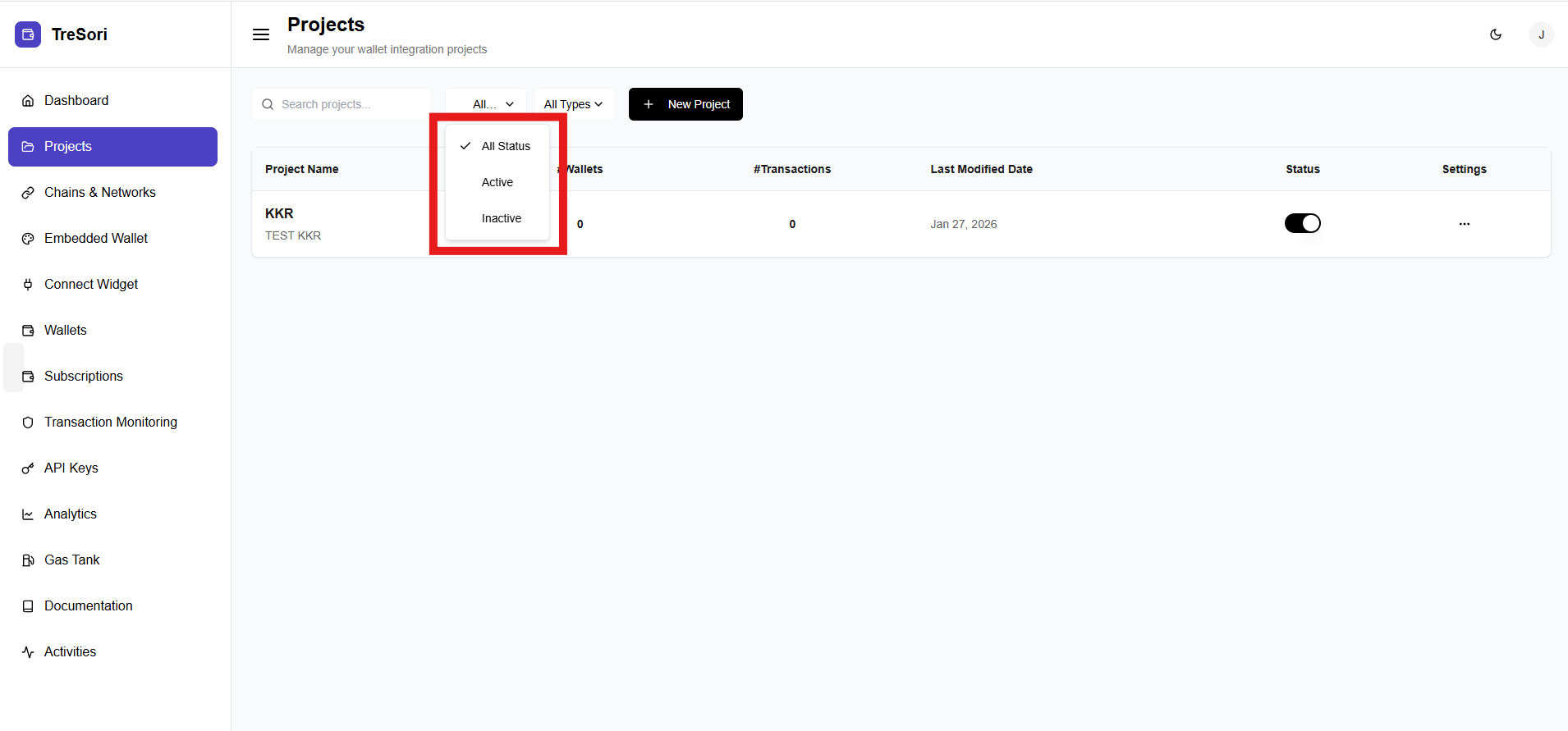The height and width of the screenshot is (731, 1568).
Task: Choose Active in status filter list
Action: 497,182
